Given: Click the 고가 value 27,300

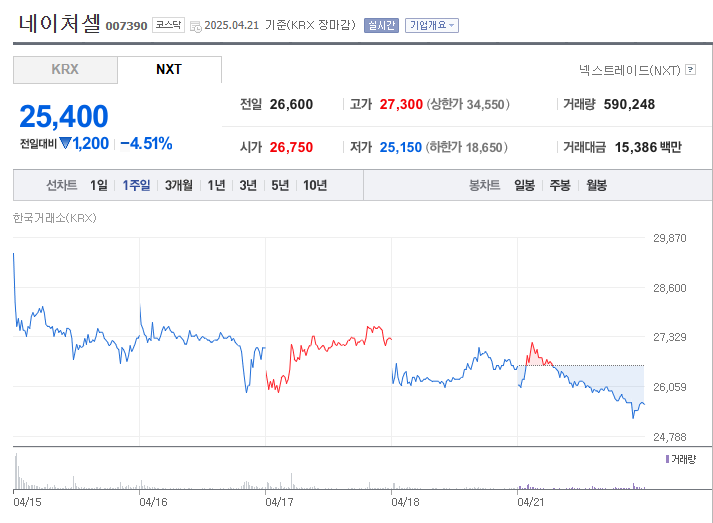Looking at the screenshot, I should (x=401, y=105).
